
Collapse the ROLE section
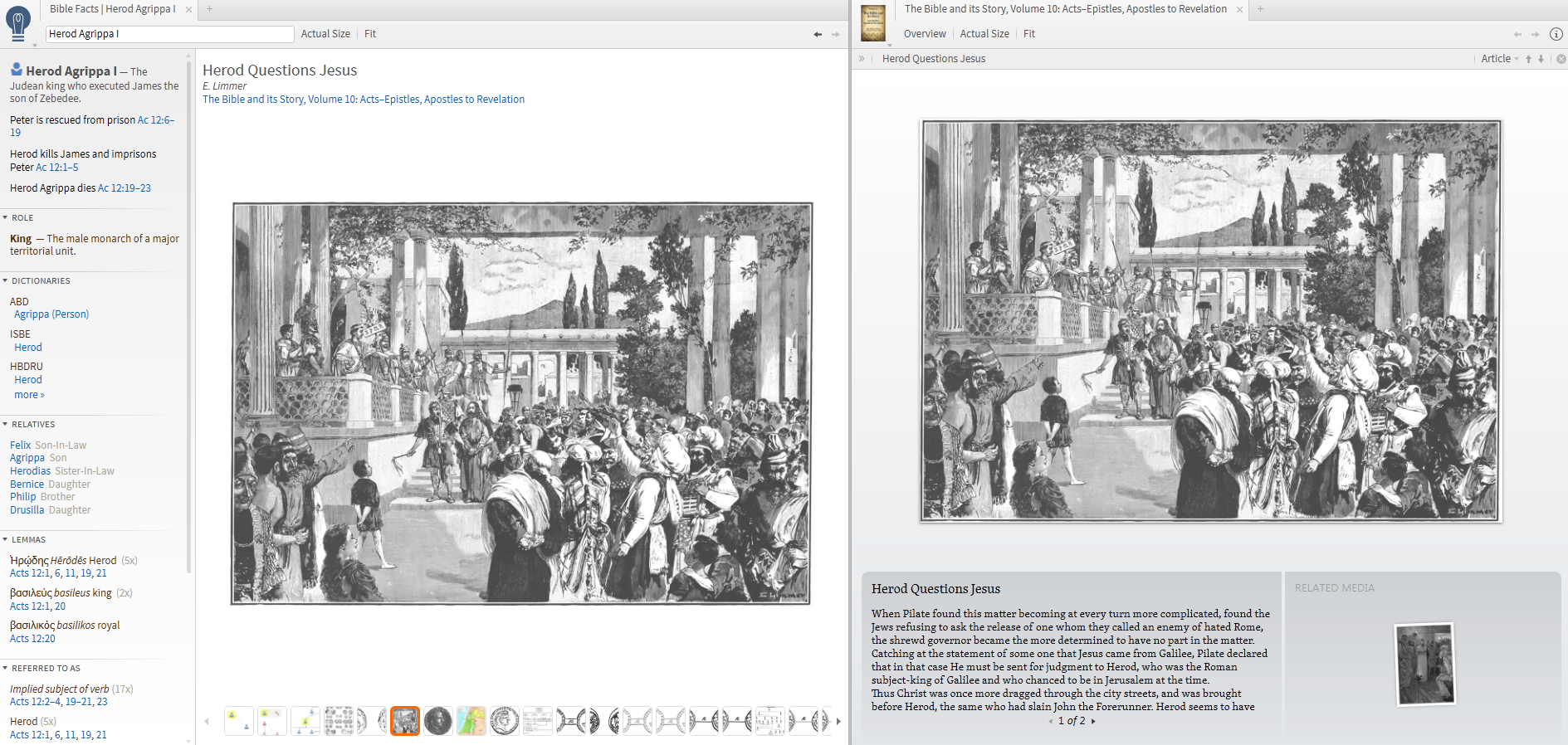tap(5, 217)
